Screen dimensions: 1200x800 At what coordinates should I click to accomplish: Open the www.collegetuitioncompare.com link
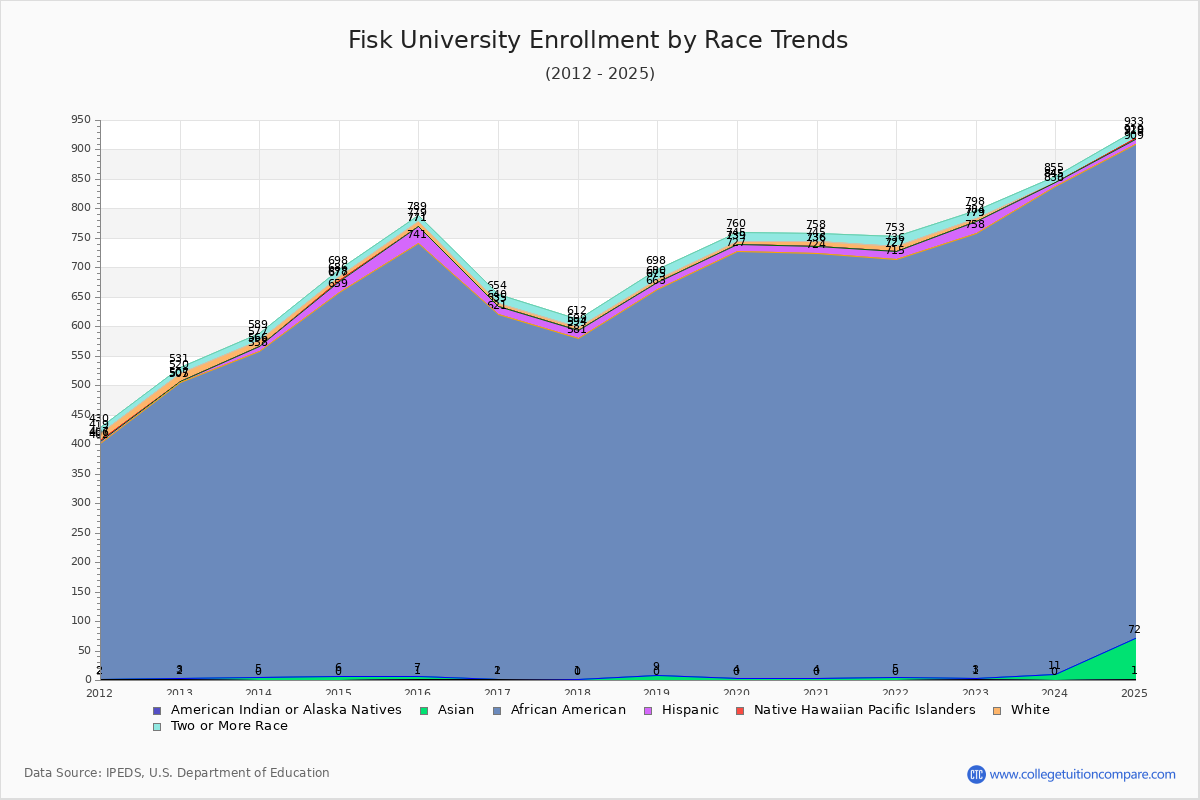pyautogui.click(x=1083, y=774)
